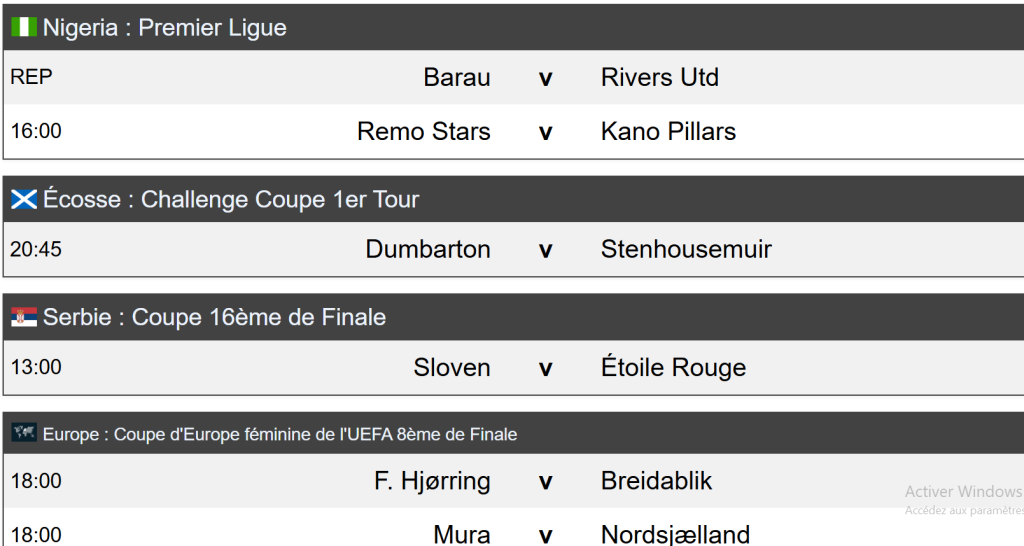Click F. Hjørring in the 18:00 match
The width and height of the screenshot is (1024, 546).
(432, 481)
